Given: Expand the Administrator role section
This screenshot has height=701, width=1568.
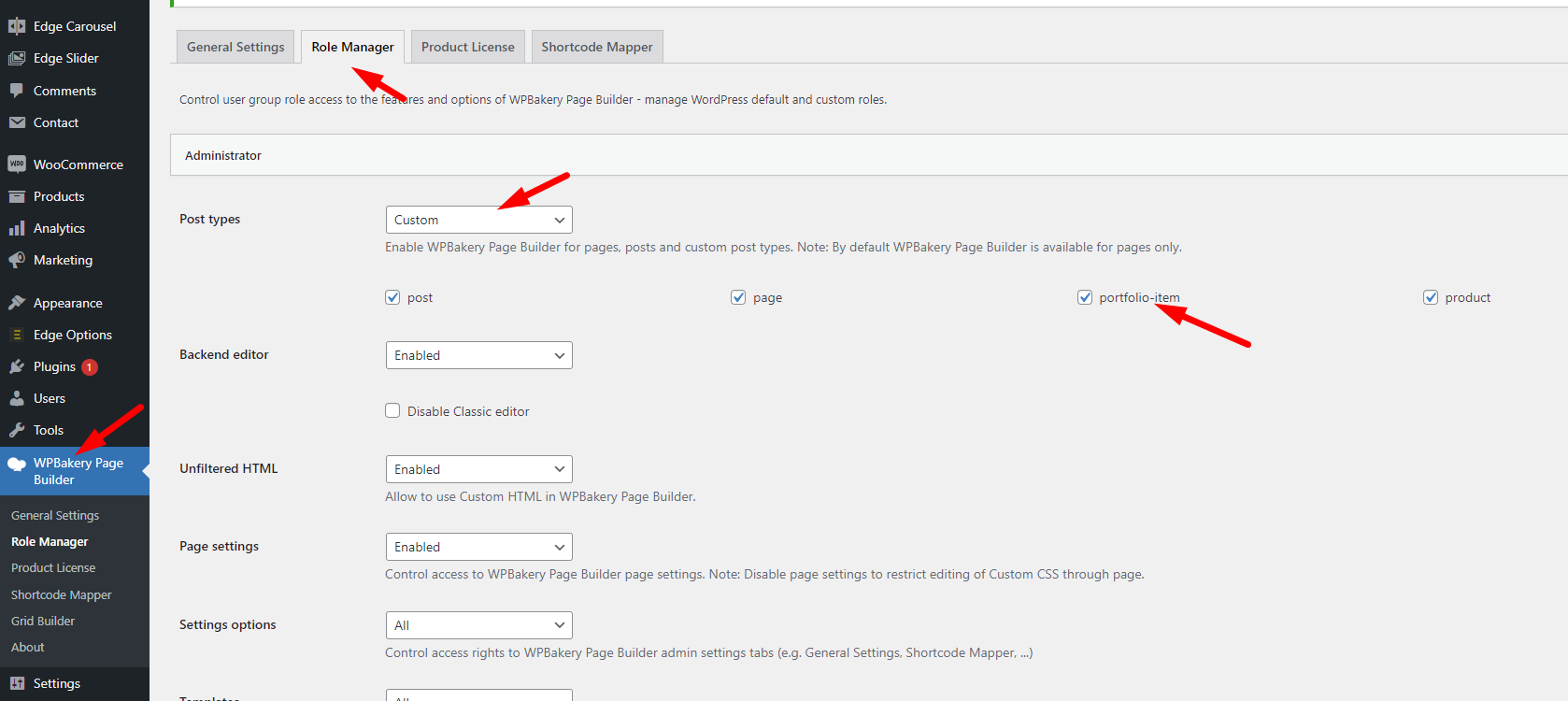Looking at the screenshot, I should pos(869,155).
